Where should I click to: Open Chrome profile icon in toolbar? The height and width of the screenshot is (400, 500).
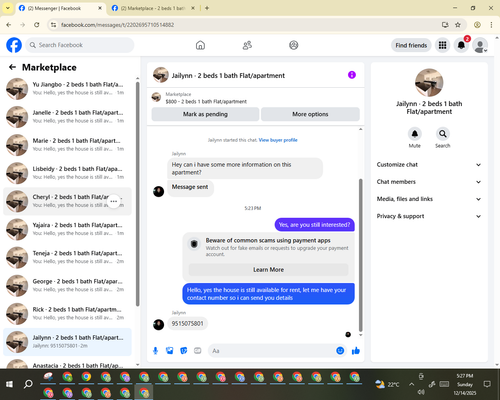pyautogui.click(x=477, y=25)
